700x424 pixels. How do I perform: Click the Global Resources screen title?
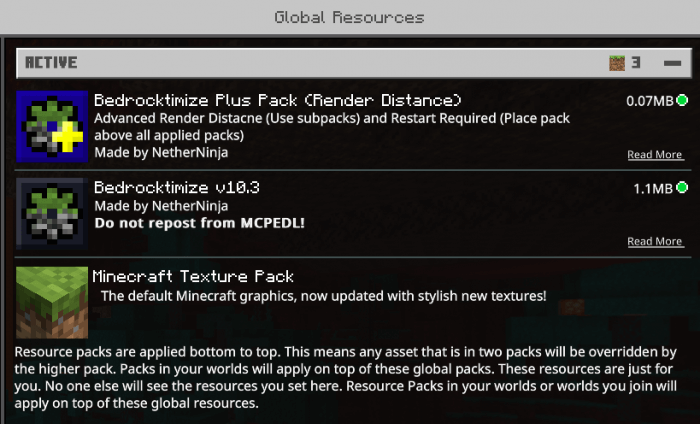349,17
